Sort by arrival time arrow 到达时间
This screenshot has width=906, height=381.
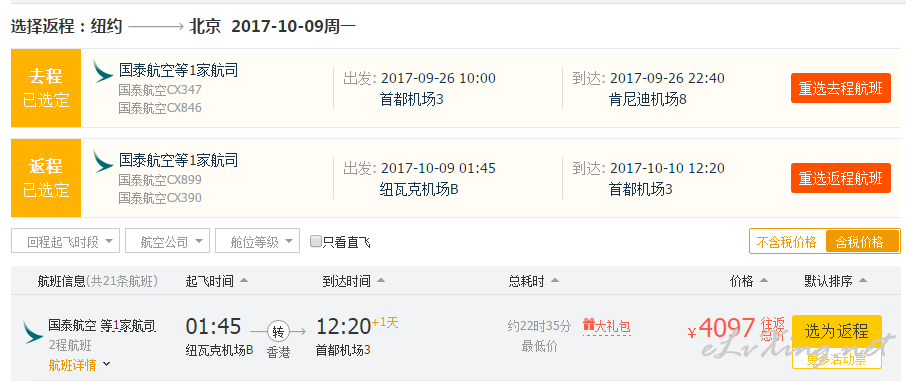point(380,282)
